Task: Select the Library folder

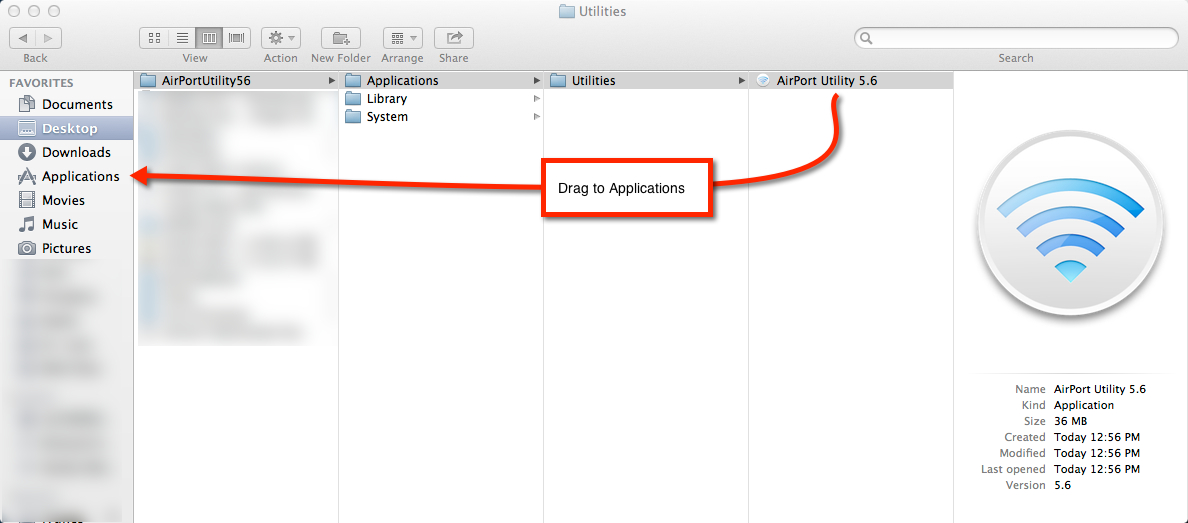Action: (442, 99)
